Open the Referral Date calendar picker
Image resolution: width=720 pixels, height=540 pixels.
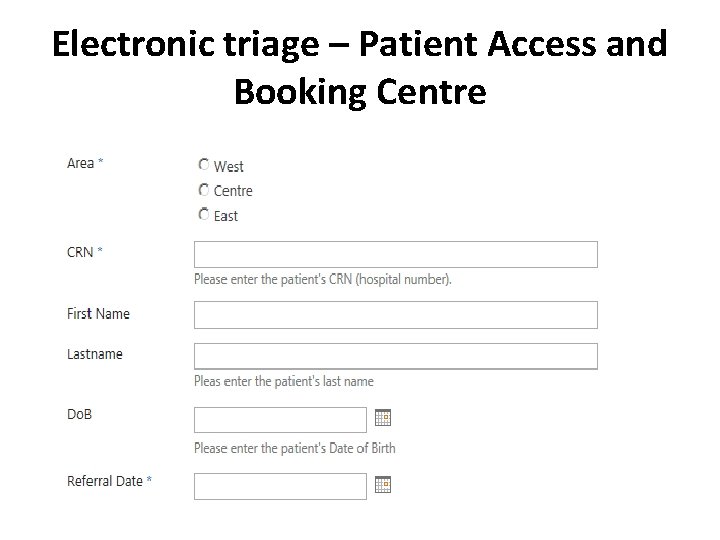(x=383, y=485)
